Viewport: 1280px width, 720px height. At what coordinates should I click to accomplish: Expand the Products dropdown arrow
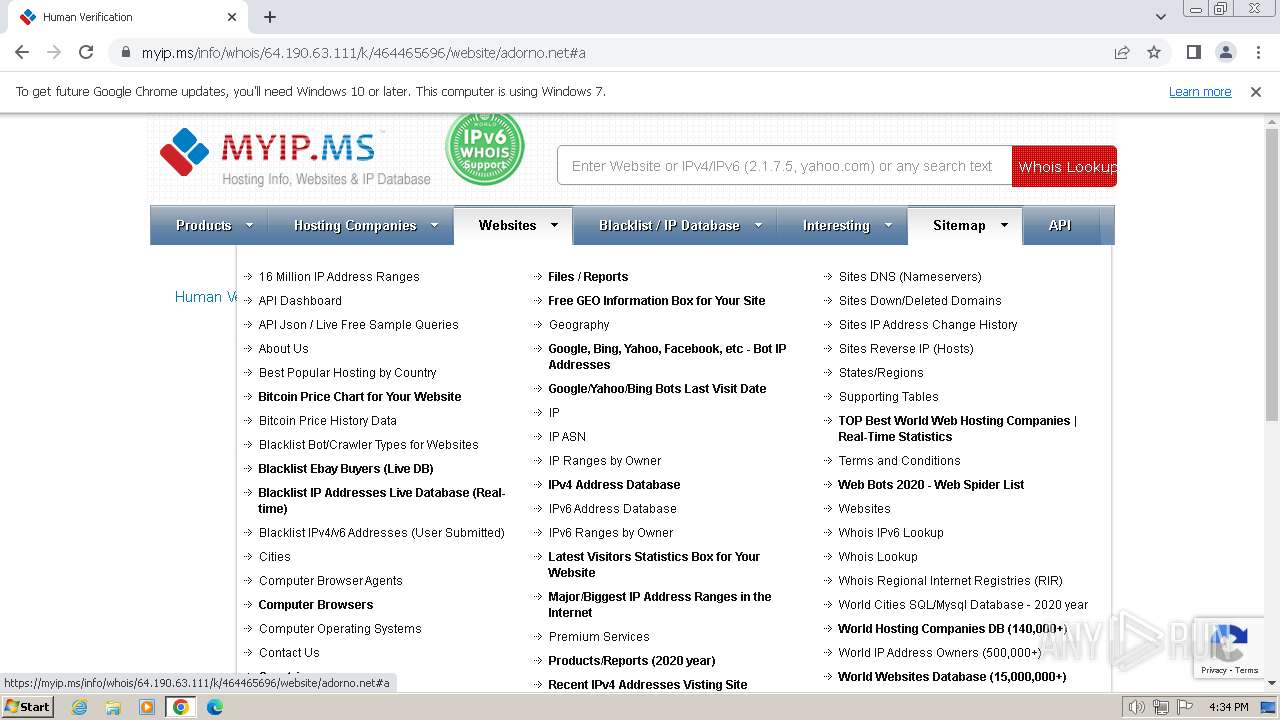click(250, 225)
